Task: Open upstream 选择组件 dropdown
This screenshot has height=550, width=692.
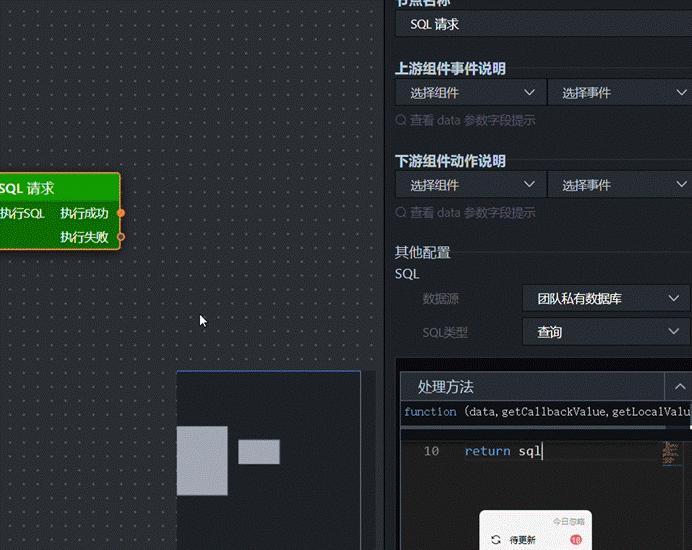Action: coord(470,93)
